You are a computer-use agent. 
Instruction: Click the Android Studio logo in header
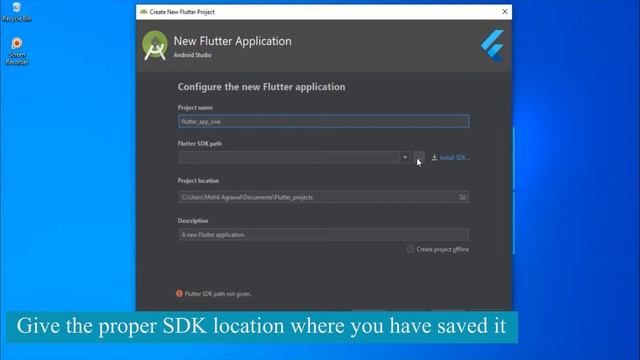(x=155, y=46)
